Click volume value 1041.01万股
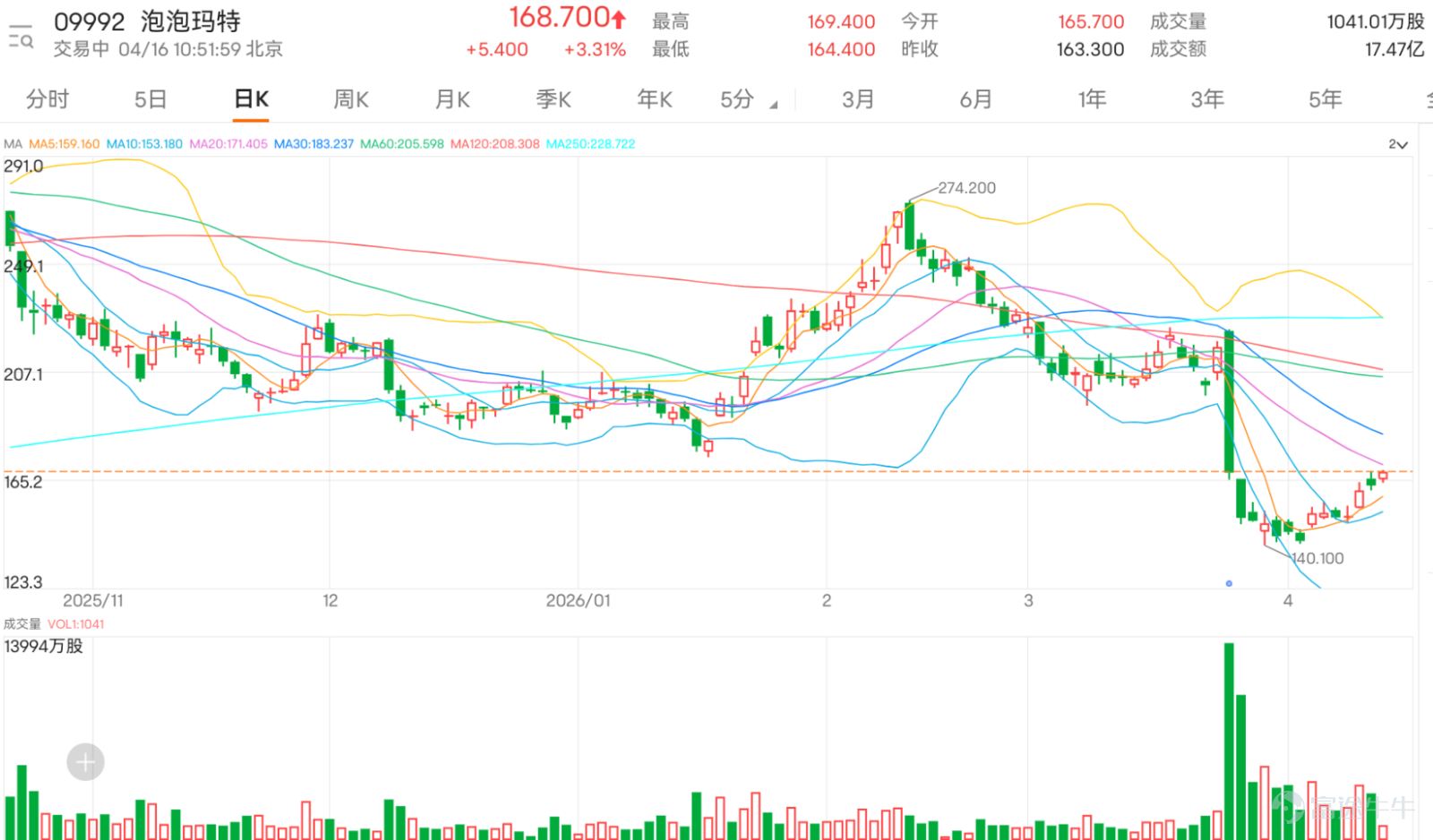The width and height of the screenshot is (1433, 840). click(x=1376, y=21)
